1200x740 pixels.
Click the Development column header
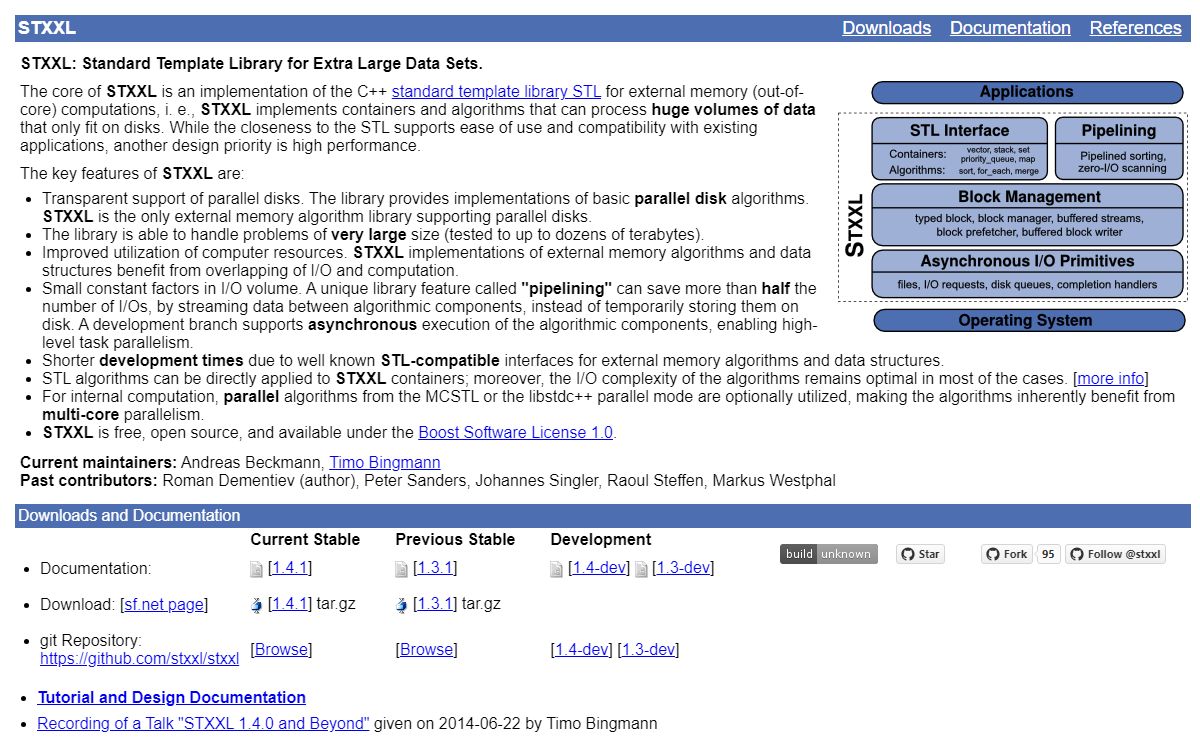601,539
